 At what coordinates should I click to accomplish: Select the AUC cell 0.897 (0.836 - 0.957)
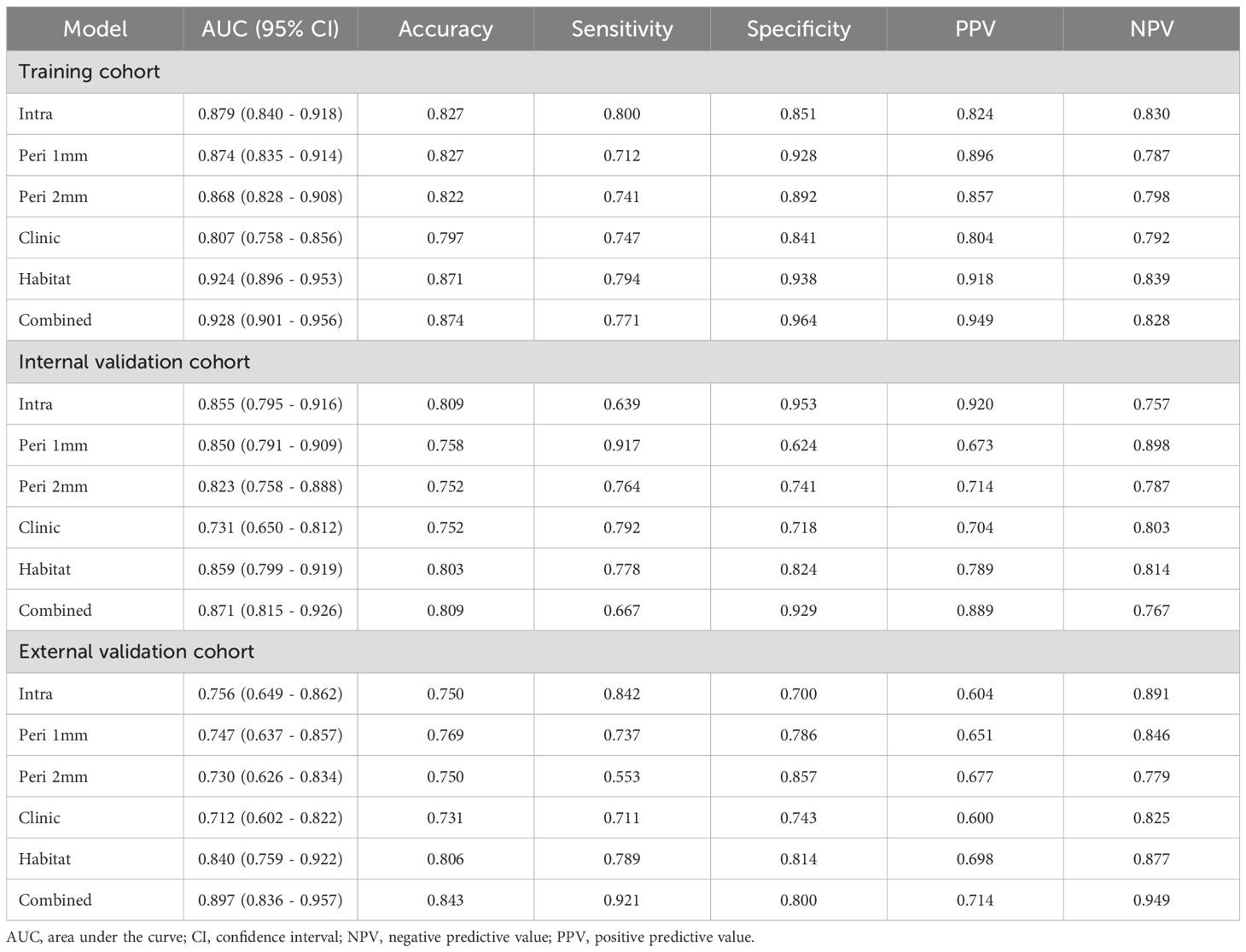(271, 900)
